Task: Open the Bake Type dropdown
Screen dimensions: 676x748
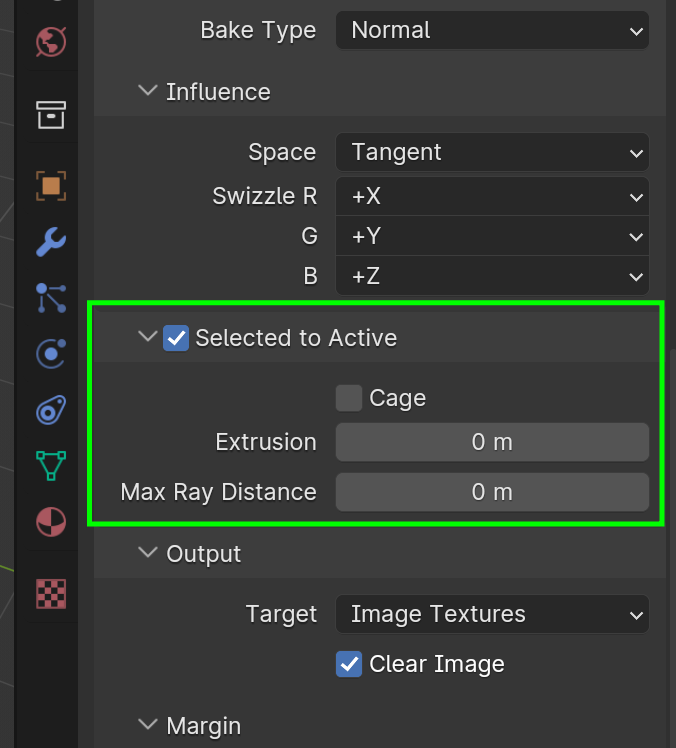Action: (492, 31)
